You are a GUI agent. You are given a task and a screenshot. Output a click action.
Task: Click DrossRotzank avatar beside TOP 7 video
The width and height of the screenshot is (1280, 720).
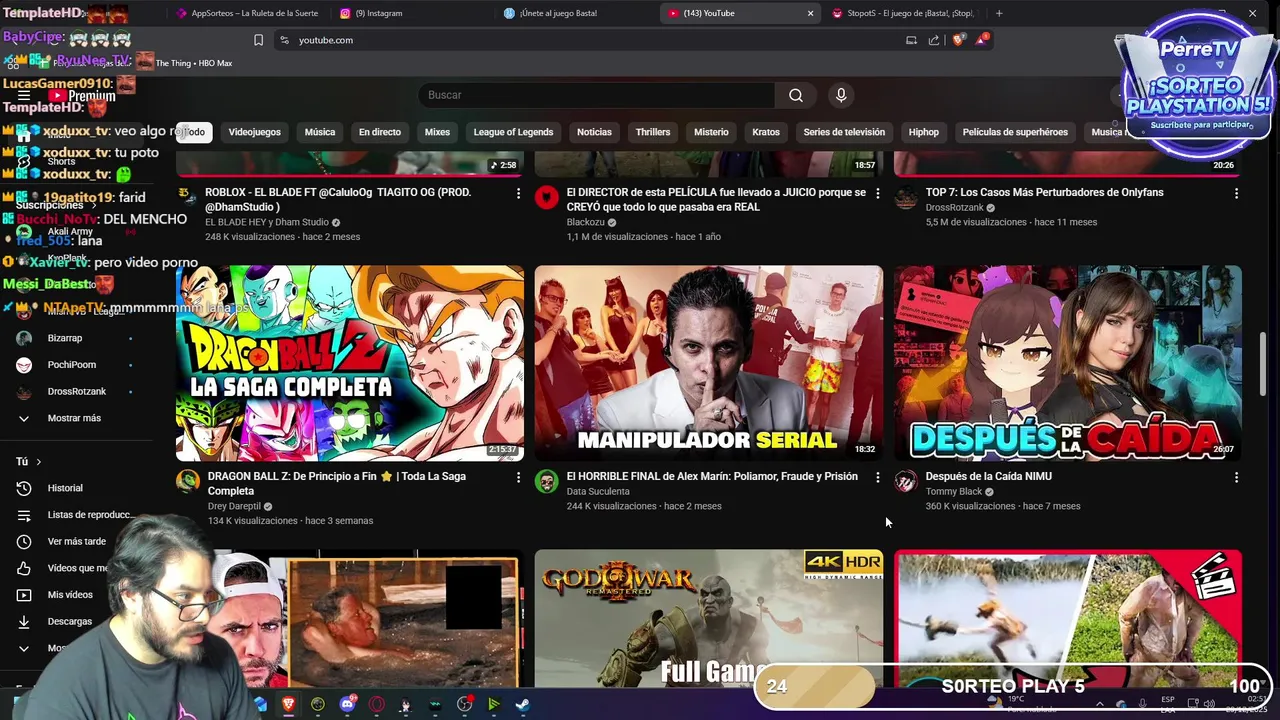(x=906, y=197)
